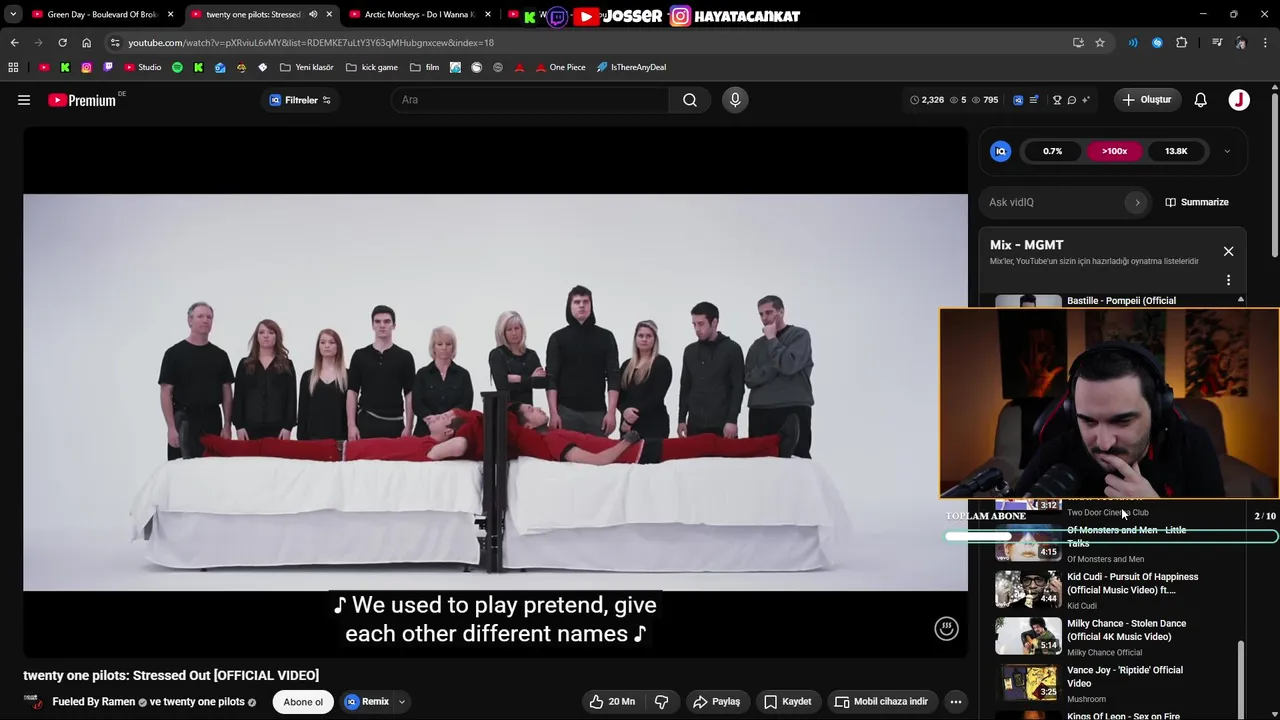Viewport: 1280px width, 720px height.
Task: Subscribe with the Abone ol button
Action: 303,702
